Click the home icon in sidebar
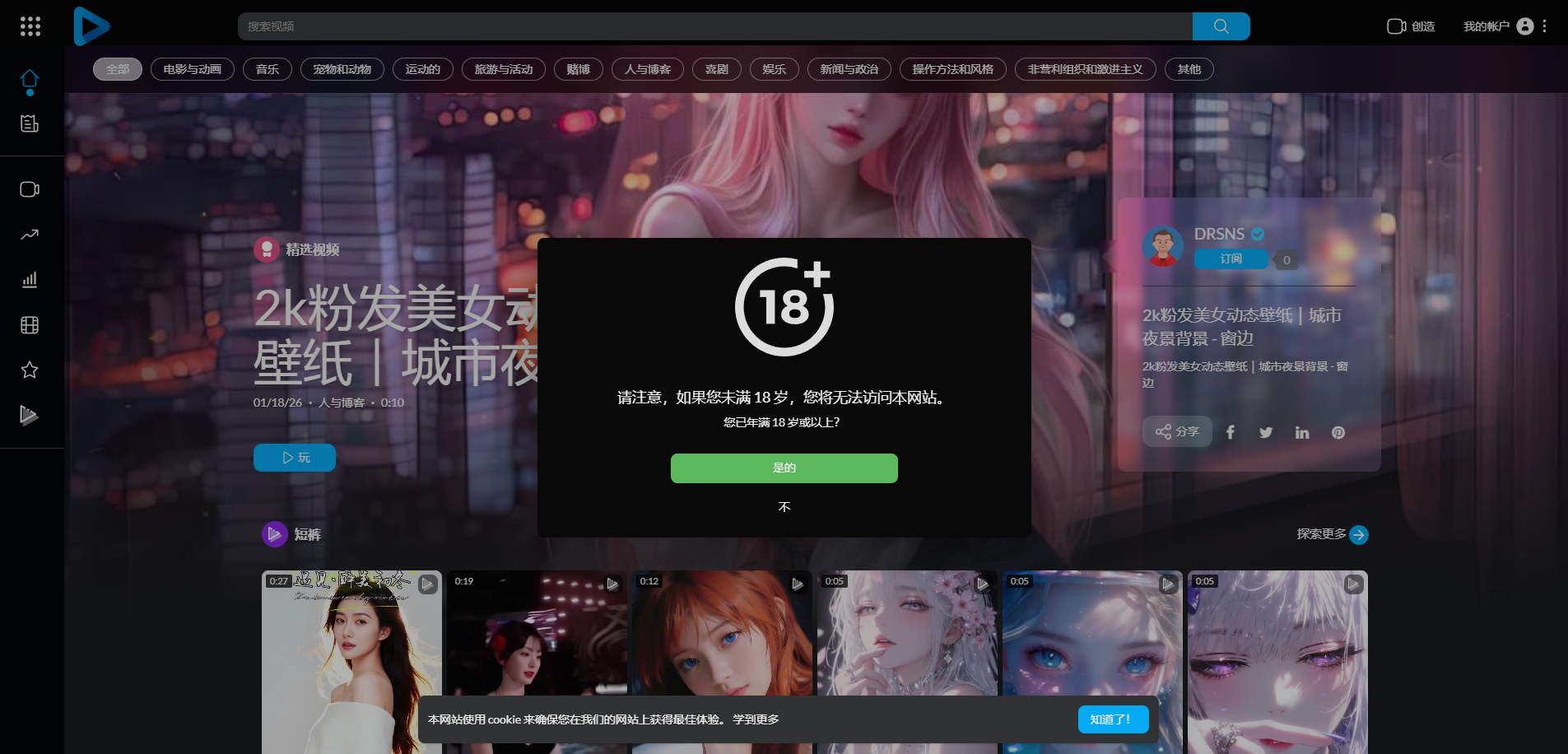The image size is (1568, 754). (x=30, y=79)
